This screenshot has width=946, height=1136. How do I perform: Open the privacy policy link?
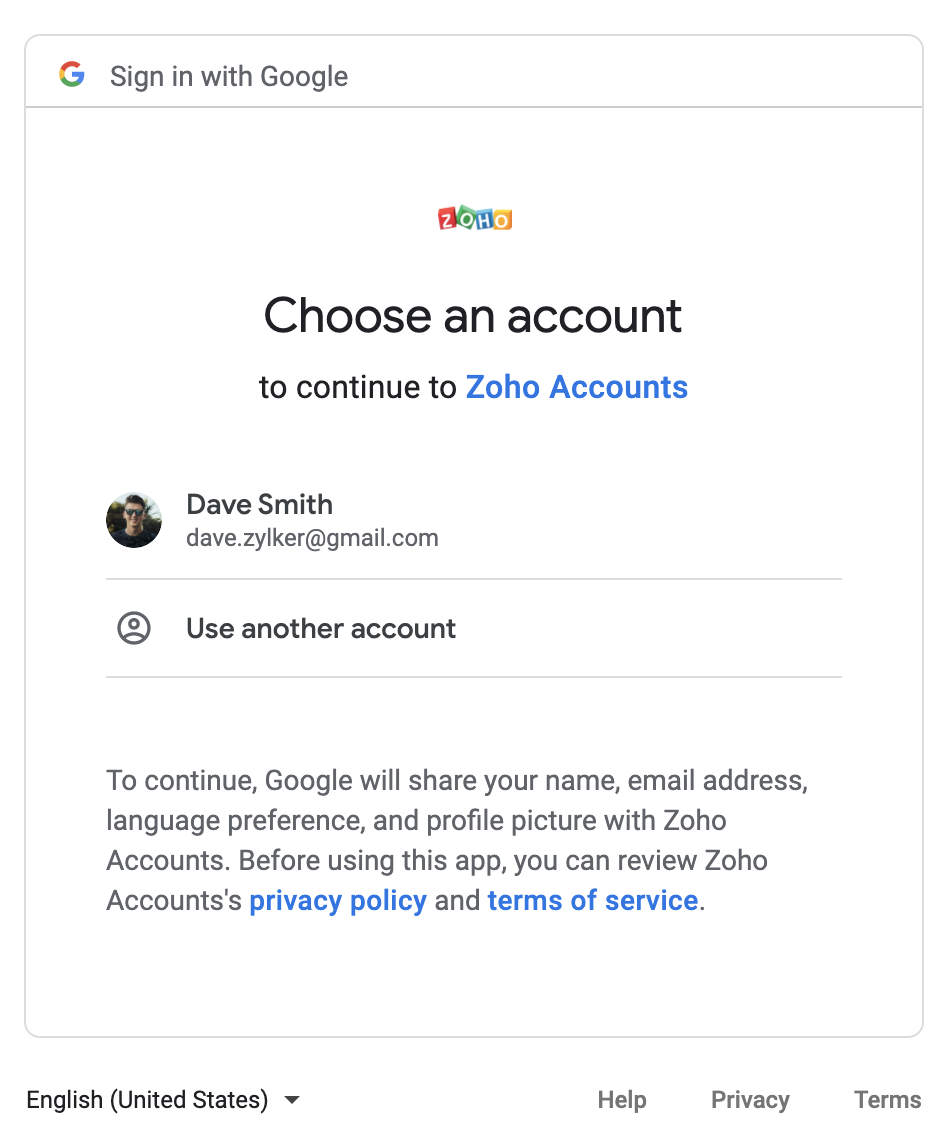coord(338,900)
